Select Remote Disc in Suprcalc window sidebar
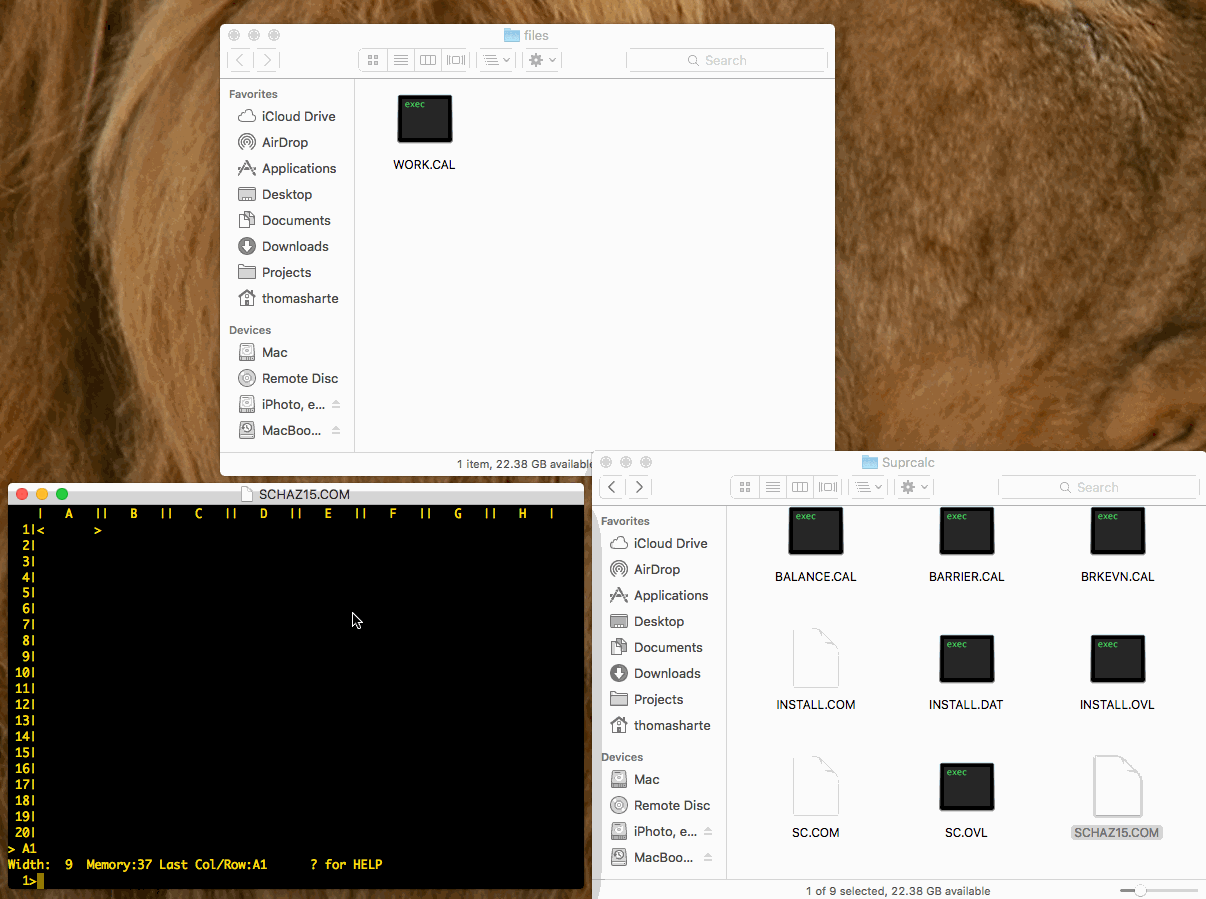The width and height of the screenshot is (1206, 899). [659, 805]
